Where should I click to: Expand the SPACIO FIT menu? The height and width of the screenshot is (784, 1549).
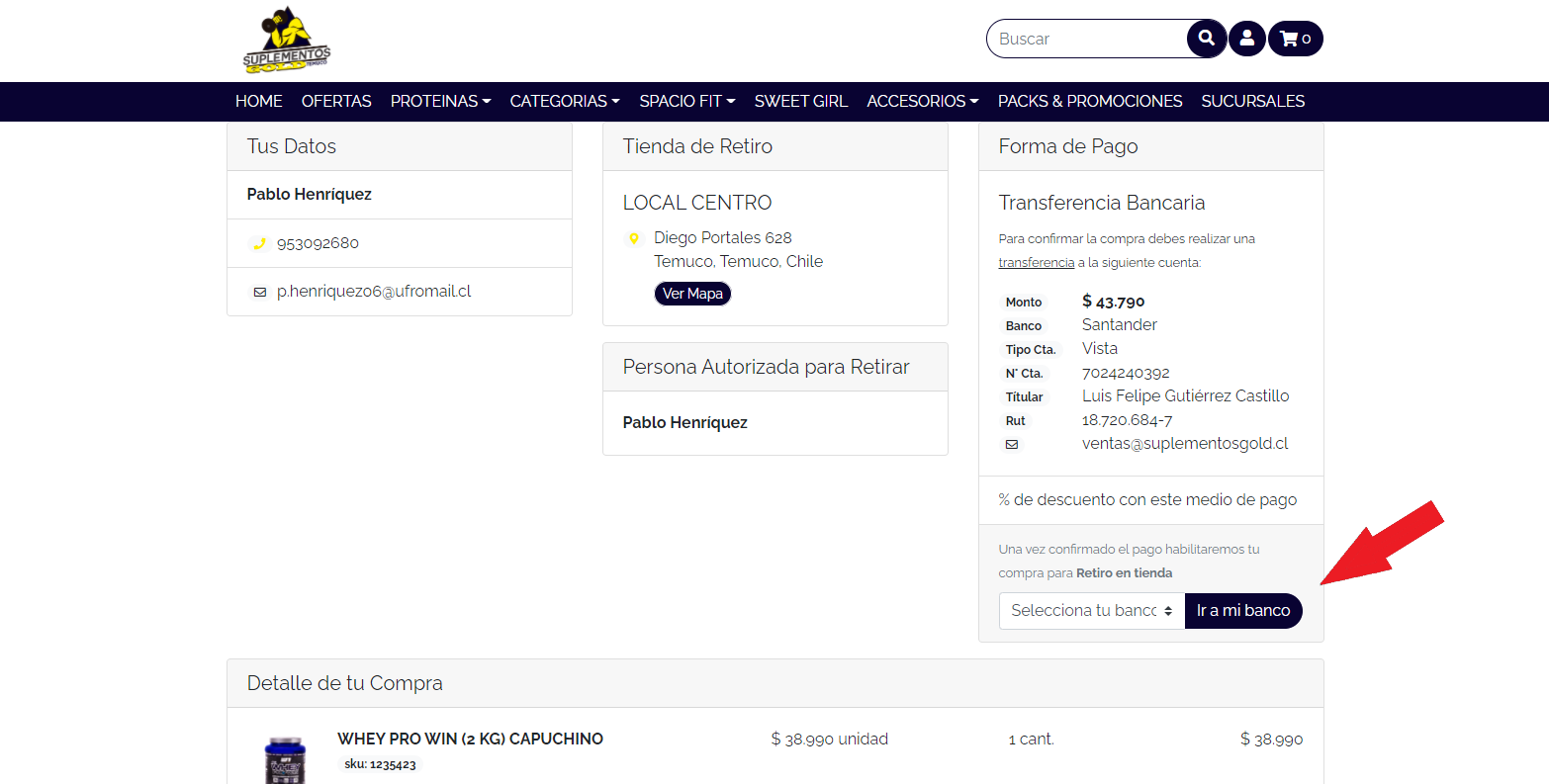pos(686,101)
